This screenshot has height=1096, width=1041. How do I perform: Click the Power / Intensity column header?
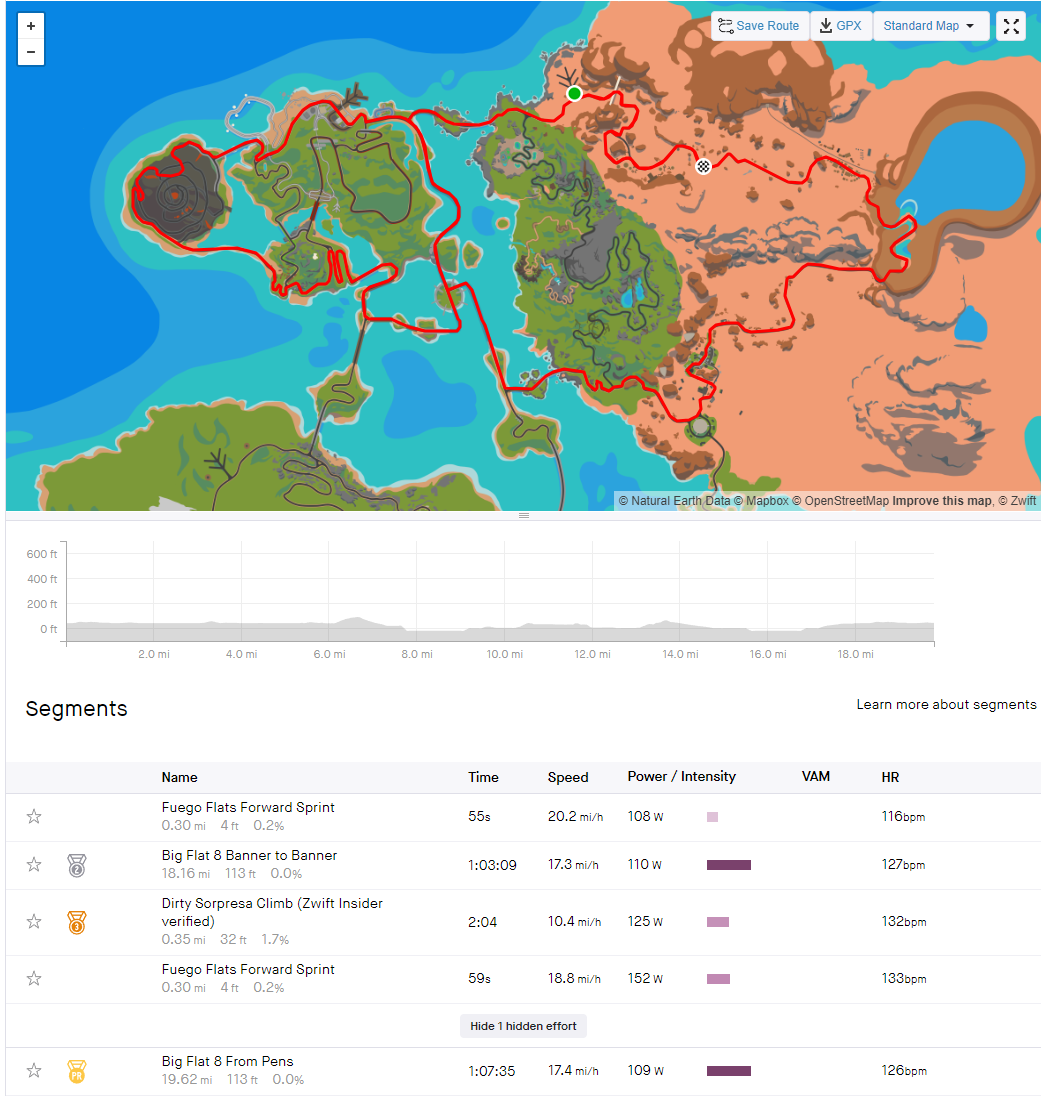pos(681,777)
